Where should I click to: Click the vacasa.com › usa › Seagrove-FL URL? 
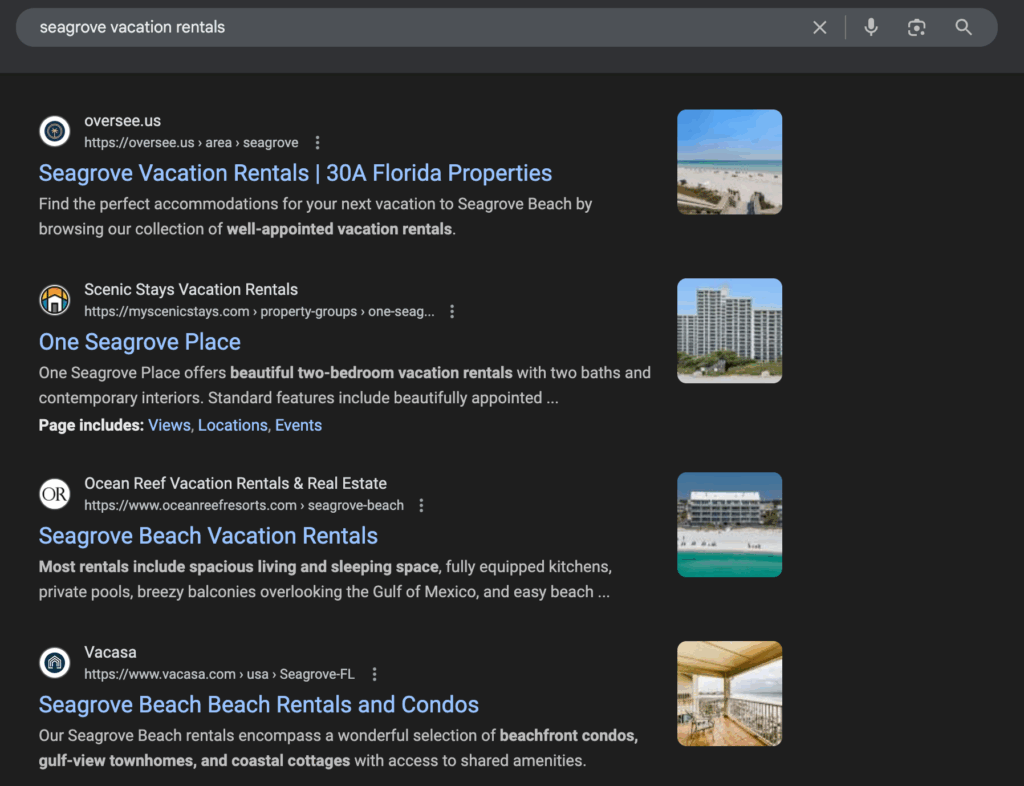click(219, 674)
